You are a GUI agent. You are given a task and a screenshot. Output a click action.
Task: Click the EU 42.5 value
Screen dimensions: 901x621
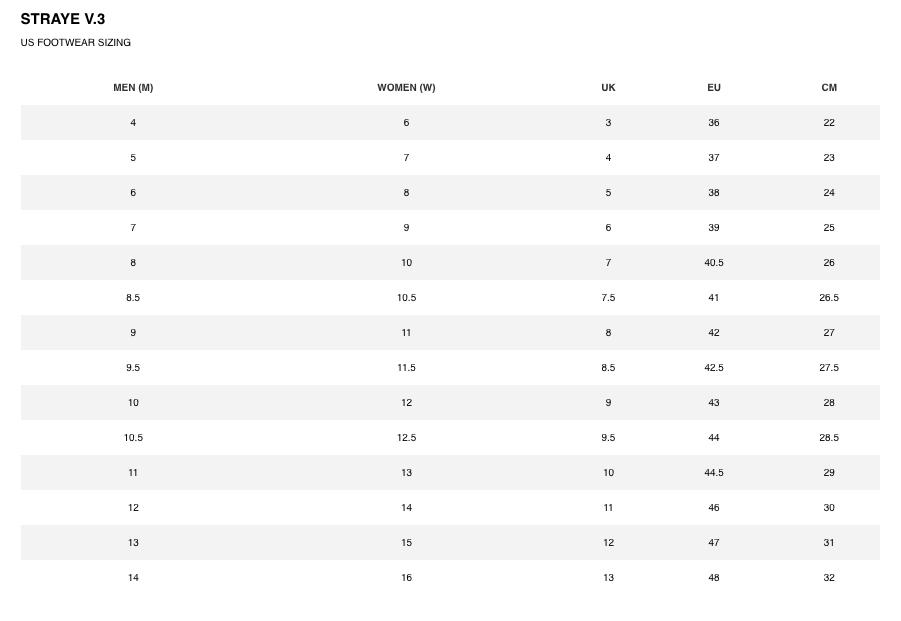point(714,368)
